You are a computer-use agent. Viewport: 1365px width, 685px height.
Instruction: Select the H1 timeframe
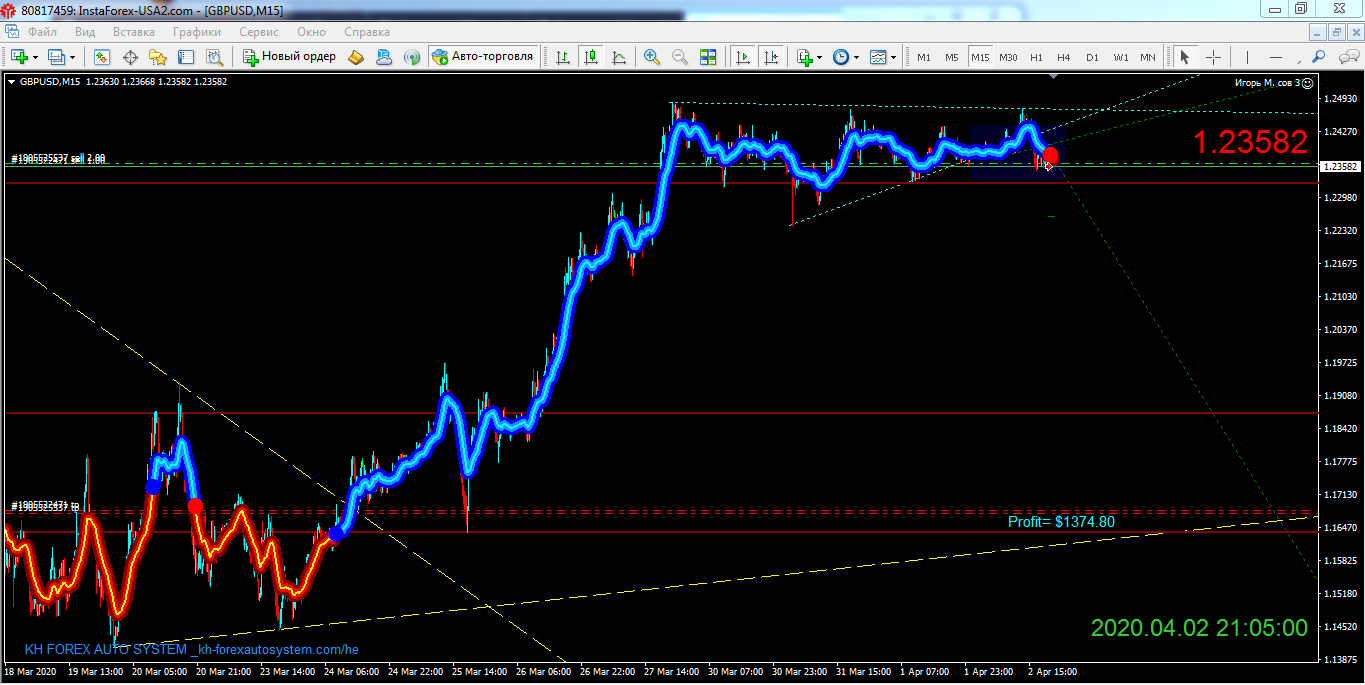1036,57
